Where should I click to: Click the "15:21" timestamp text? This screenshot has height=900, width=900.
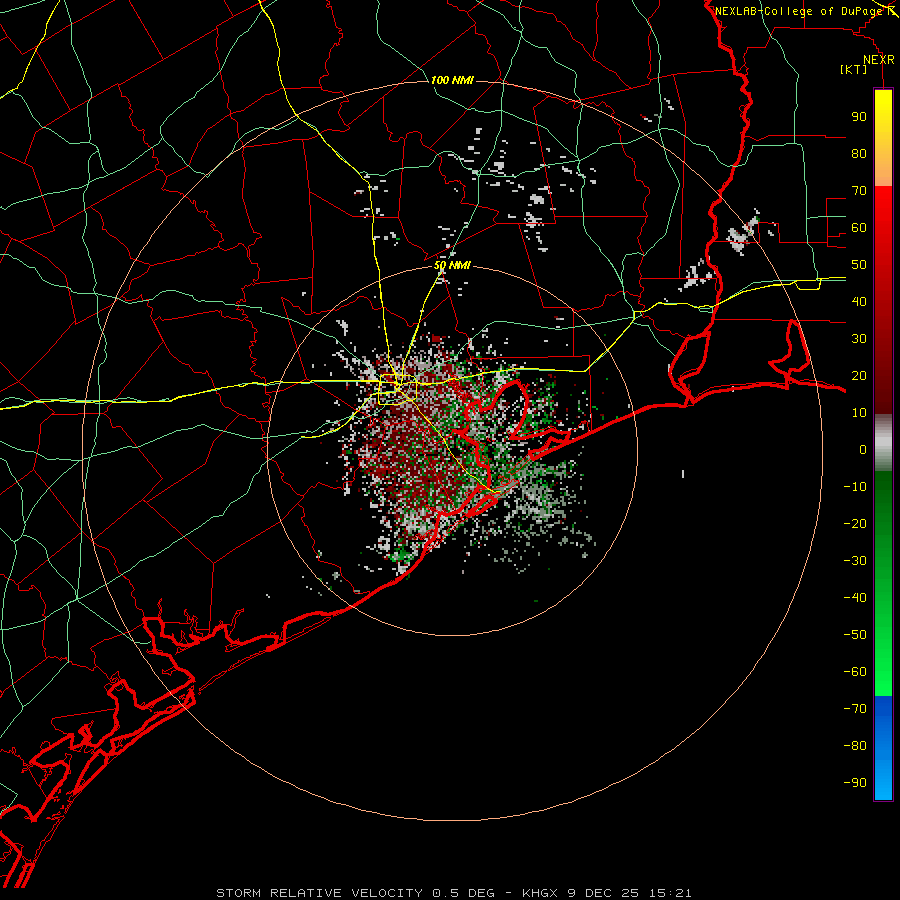670,893
